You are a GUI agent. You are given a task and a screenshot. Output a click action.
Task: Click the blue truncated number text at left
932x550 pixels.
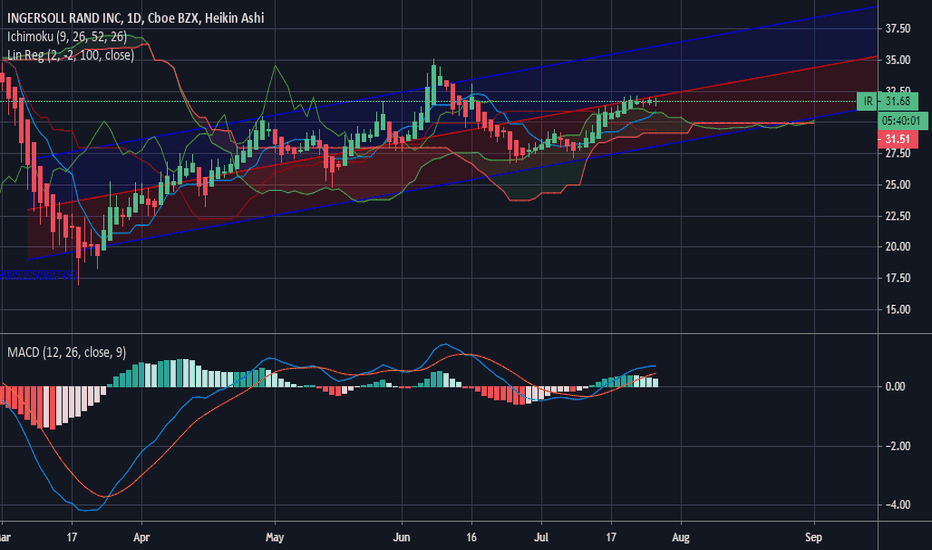[39, 275]
